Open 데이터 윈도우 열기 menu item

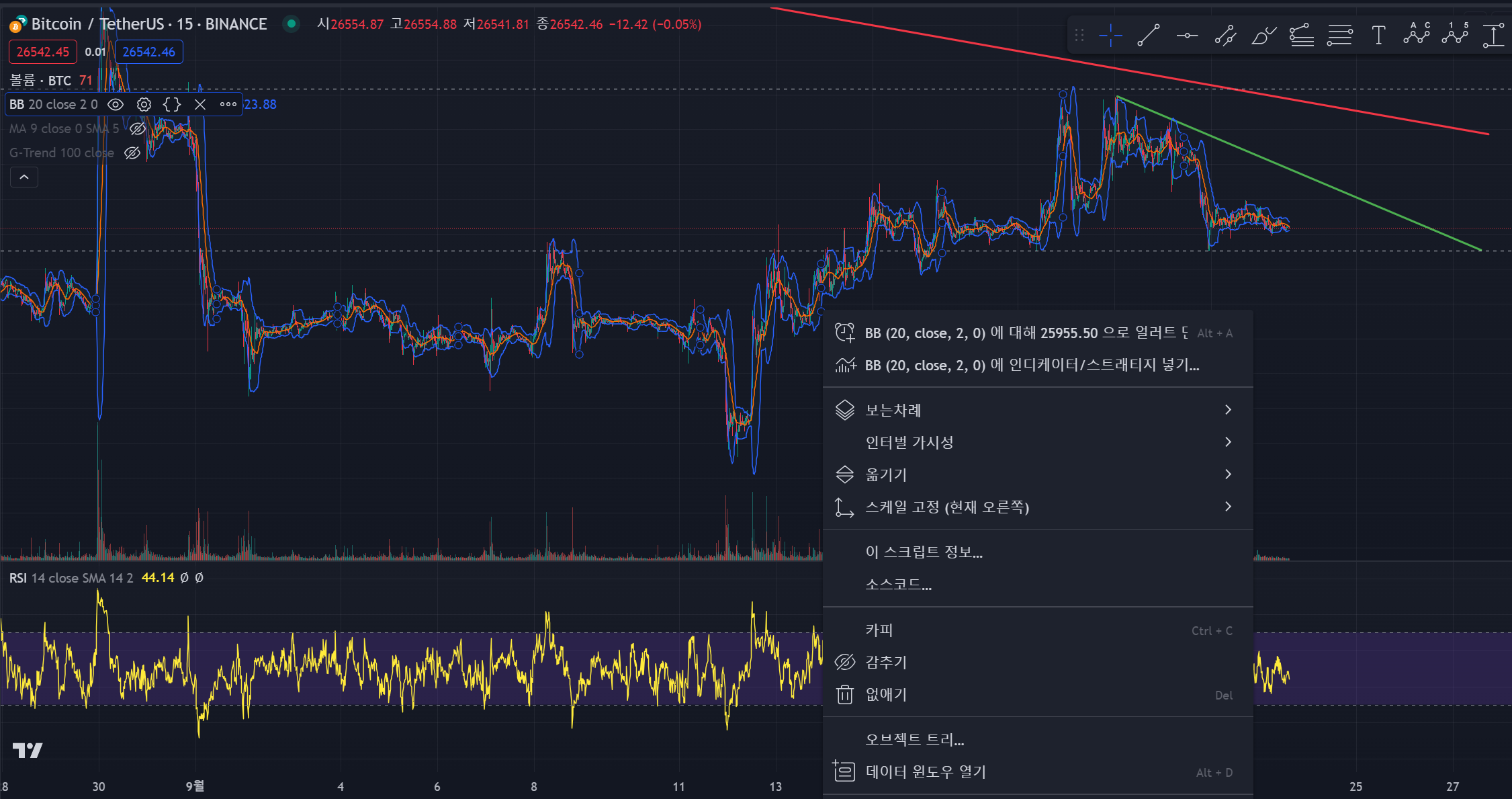coord(1038,771)
